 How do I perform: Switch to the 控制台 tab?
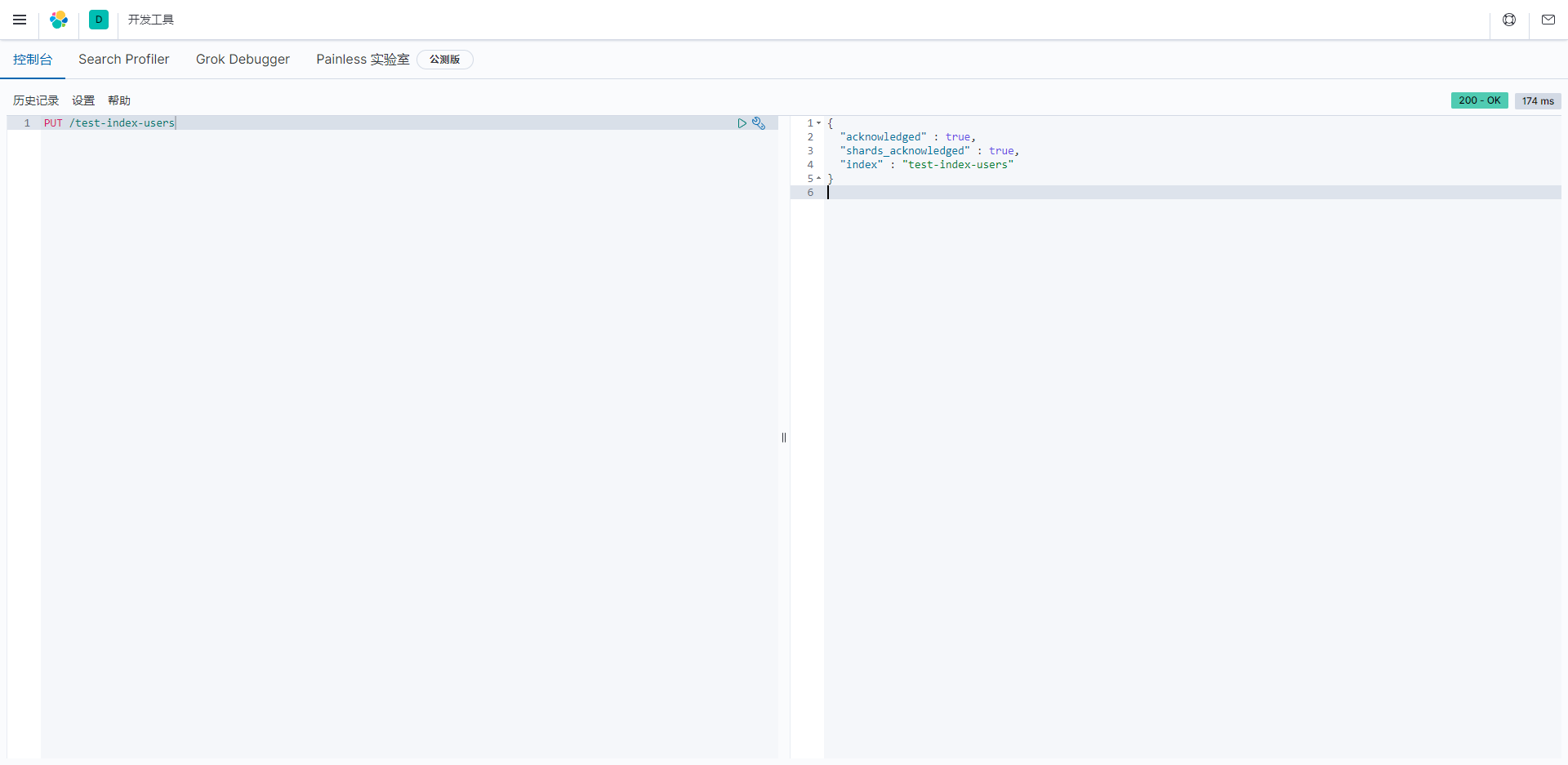point(33,60)
